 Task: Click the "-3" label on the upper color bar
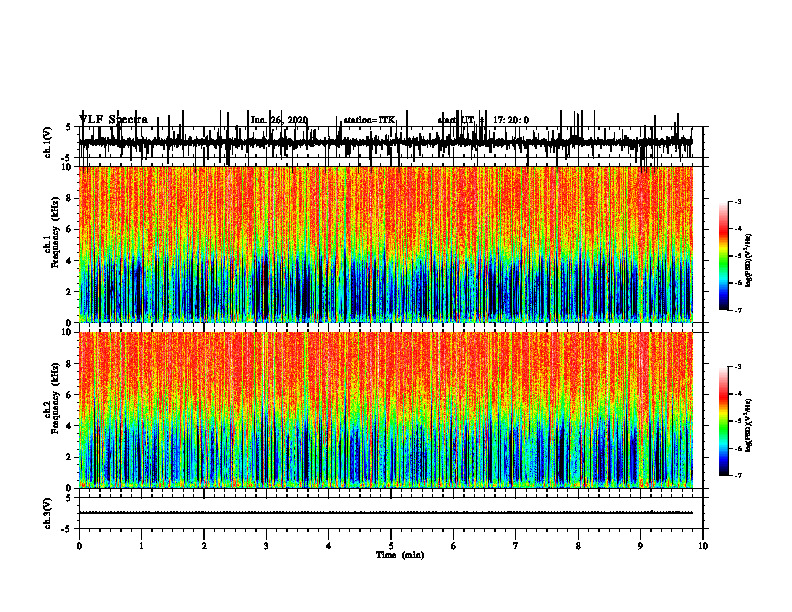737,201
